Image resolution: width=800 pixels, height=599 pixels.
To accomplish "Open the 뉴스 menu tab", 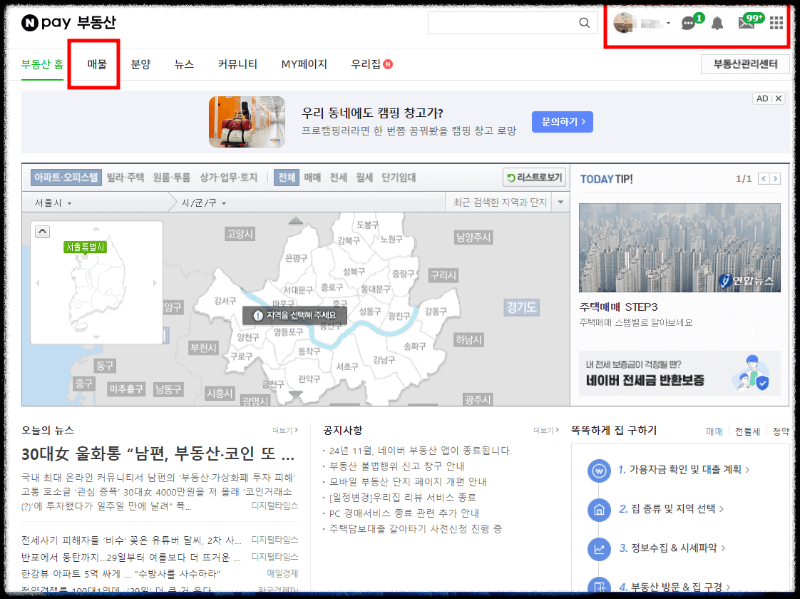I will point(184,64).
